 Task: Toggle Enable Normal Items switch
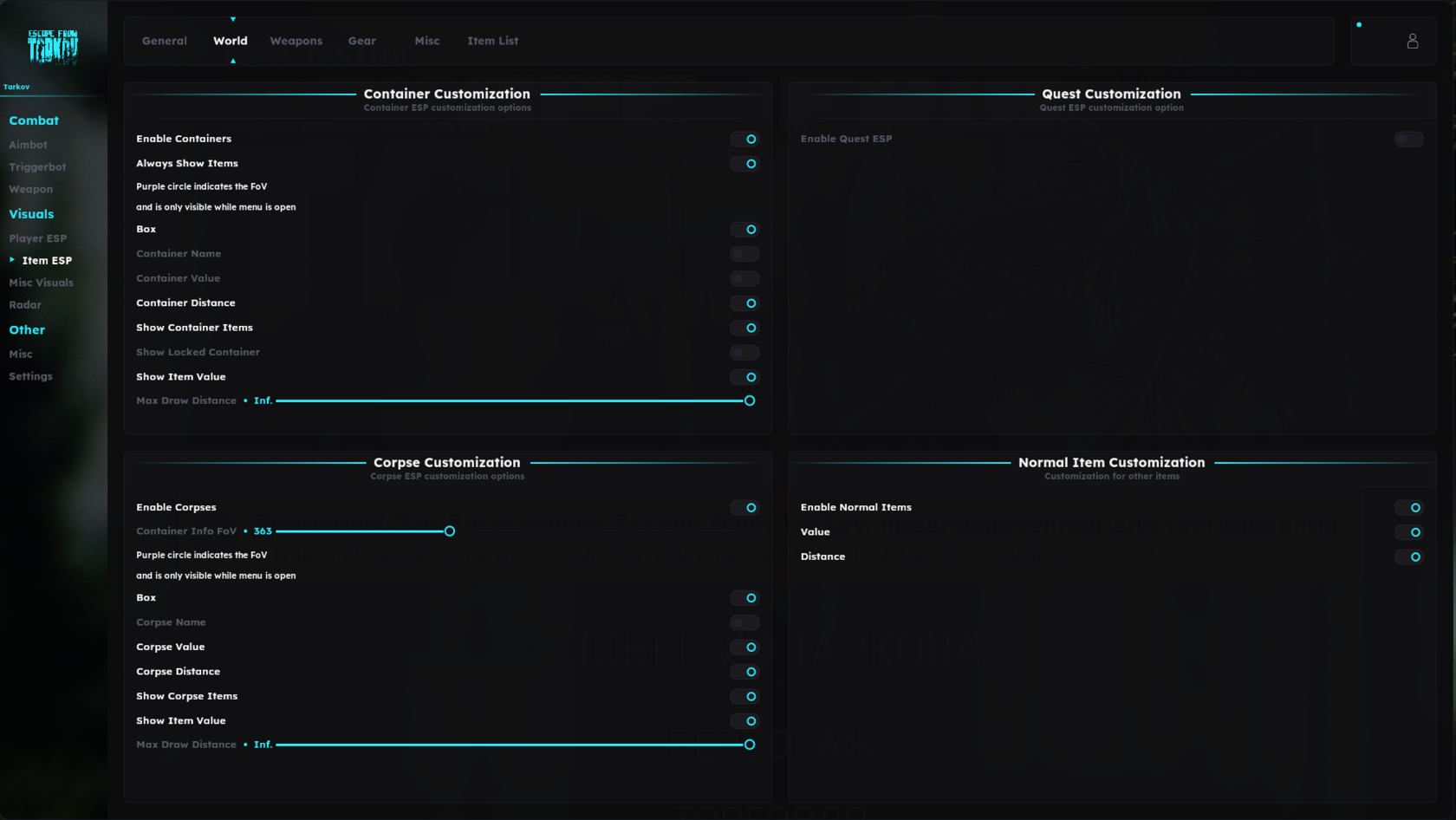click(1408, 508)
